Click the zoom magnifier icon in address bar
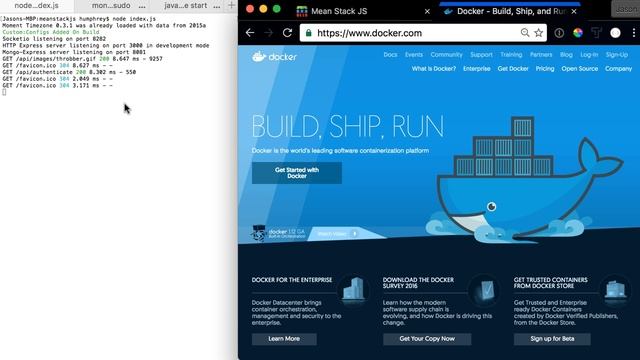Screen dimensions: 640x360 [525, 33]
